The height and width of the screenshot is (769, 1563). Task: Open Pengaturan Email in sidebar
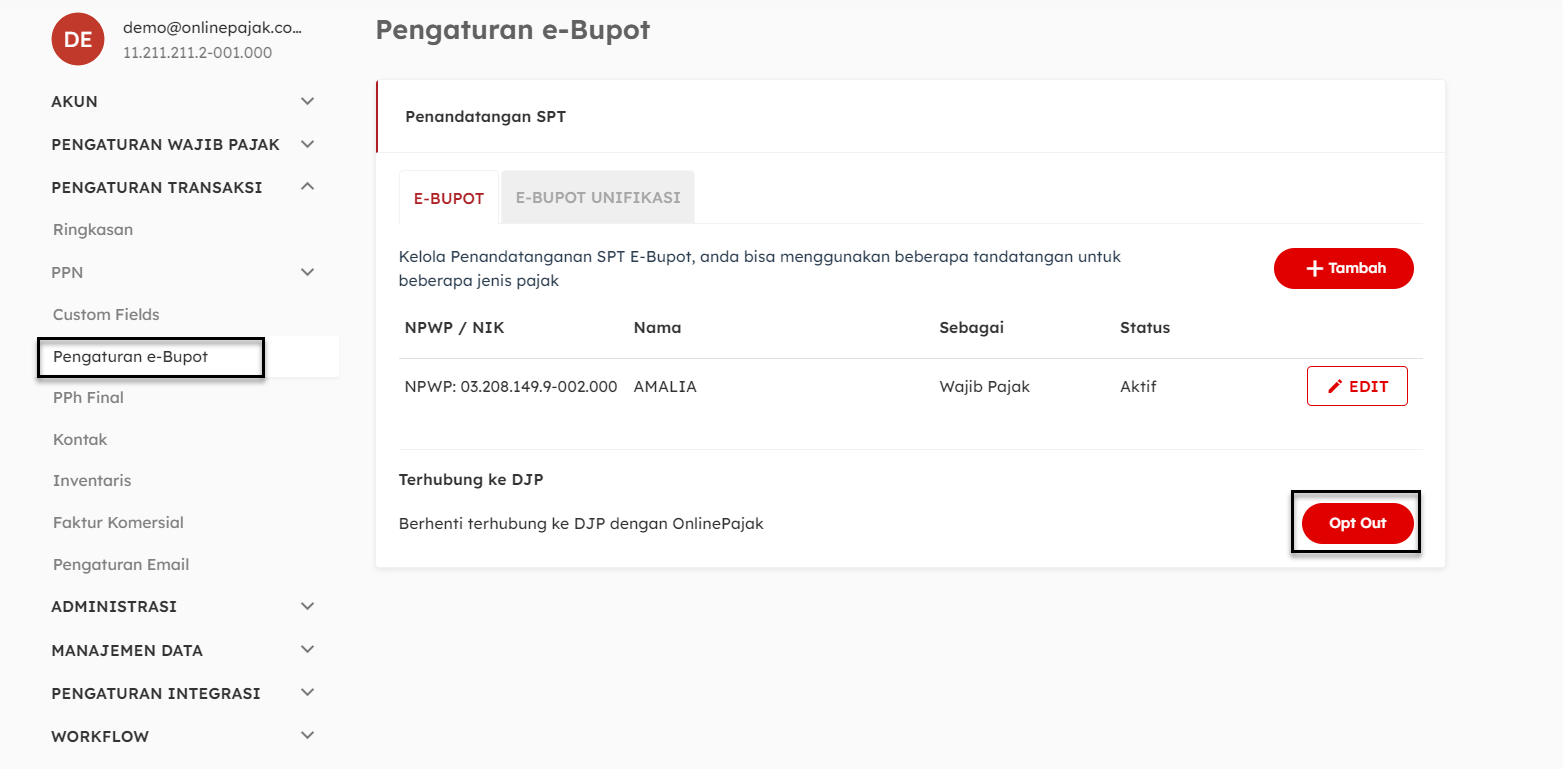point(121,565)
